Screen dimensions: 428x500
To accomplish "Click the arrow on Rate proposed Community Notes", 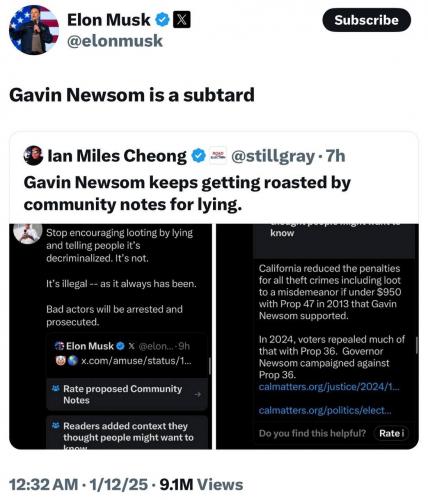I will [x=198, y=394].
